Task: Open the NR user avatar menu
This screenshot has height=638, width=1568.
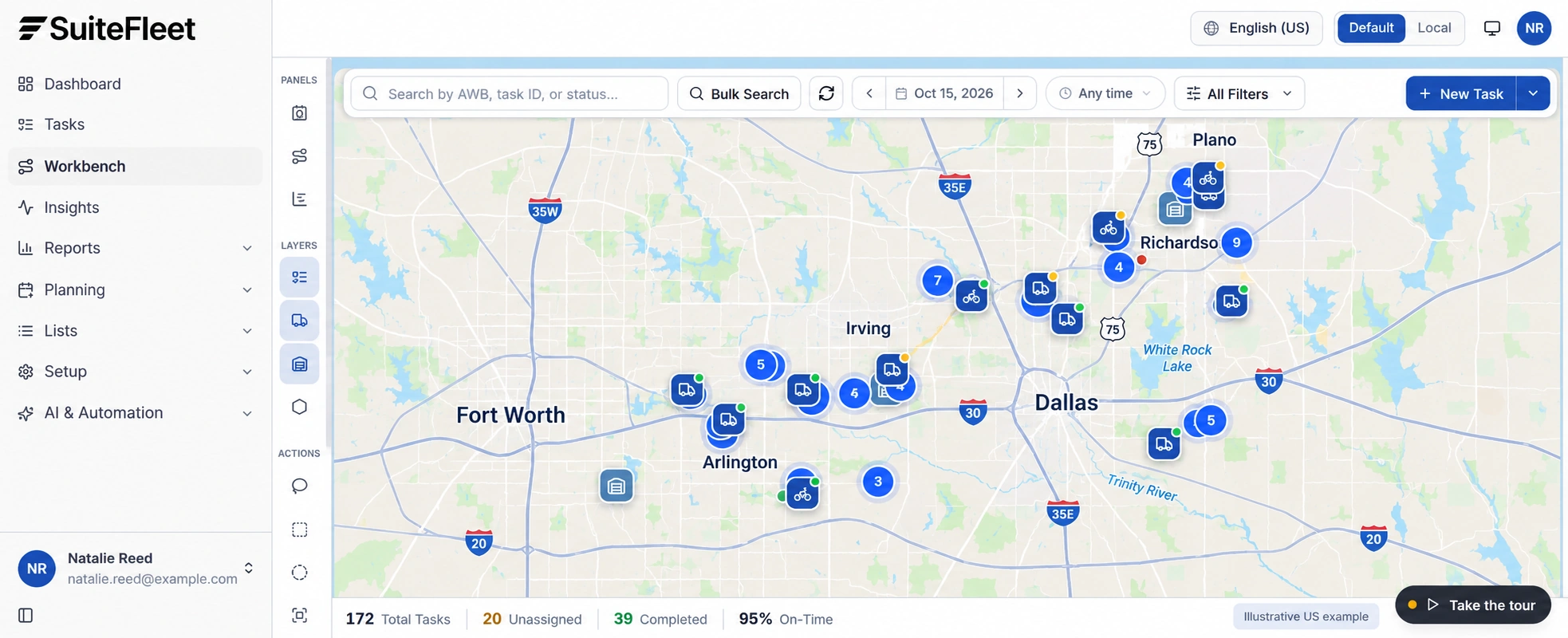Action: (1534, 28)
